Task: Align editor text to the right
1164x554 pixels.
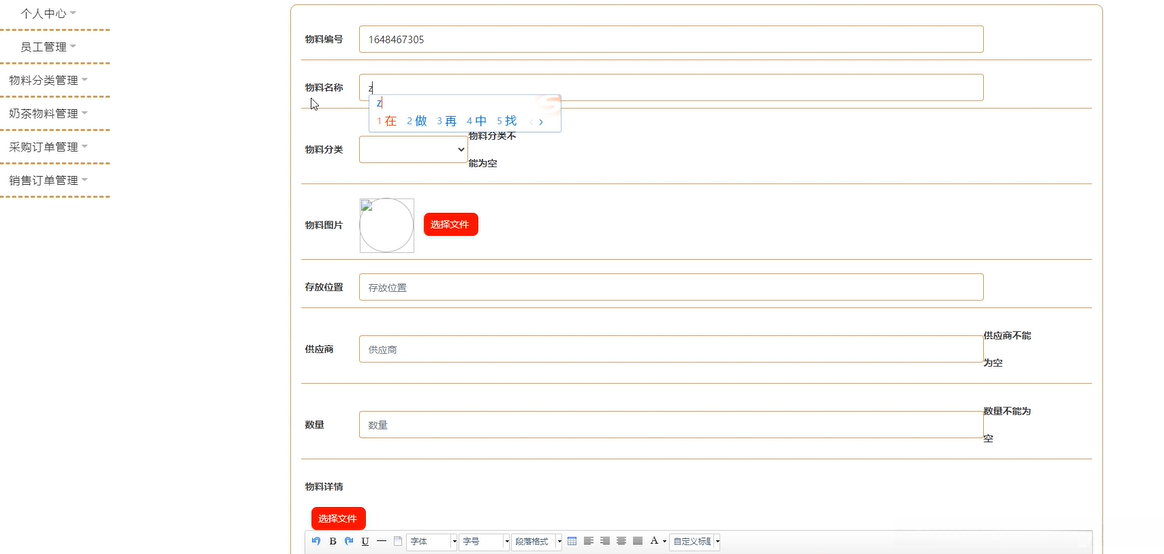Action: (x=605, y=541)
